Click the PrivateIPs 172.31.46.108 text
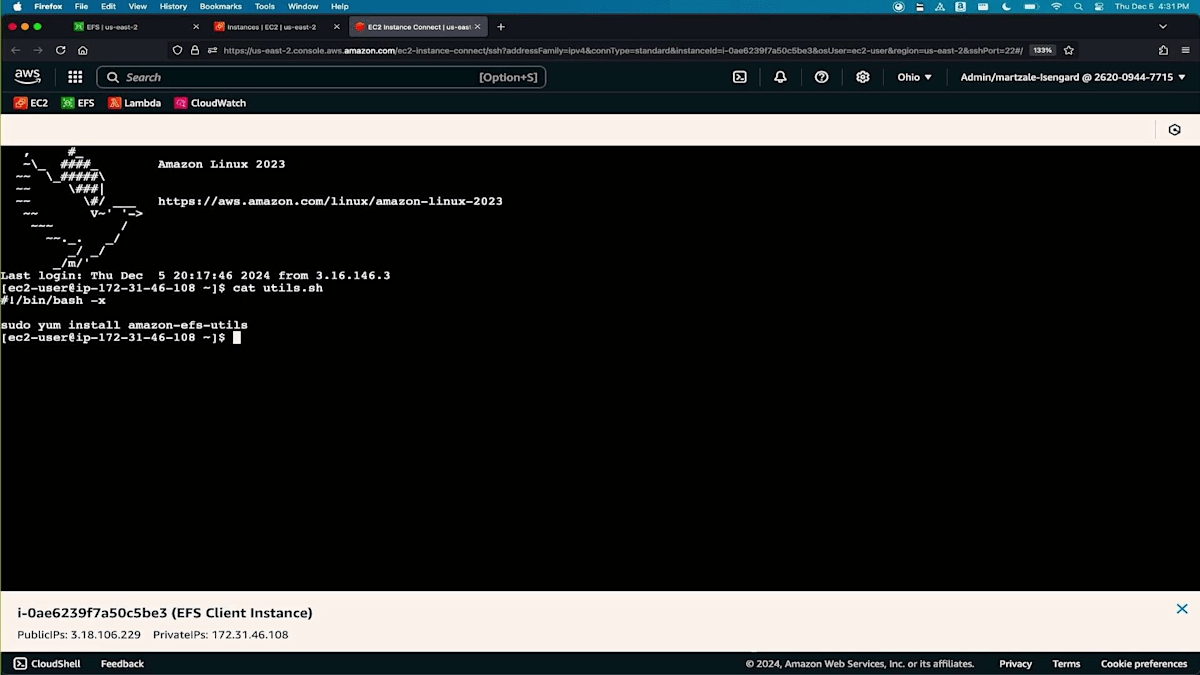 click(221, 635)
